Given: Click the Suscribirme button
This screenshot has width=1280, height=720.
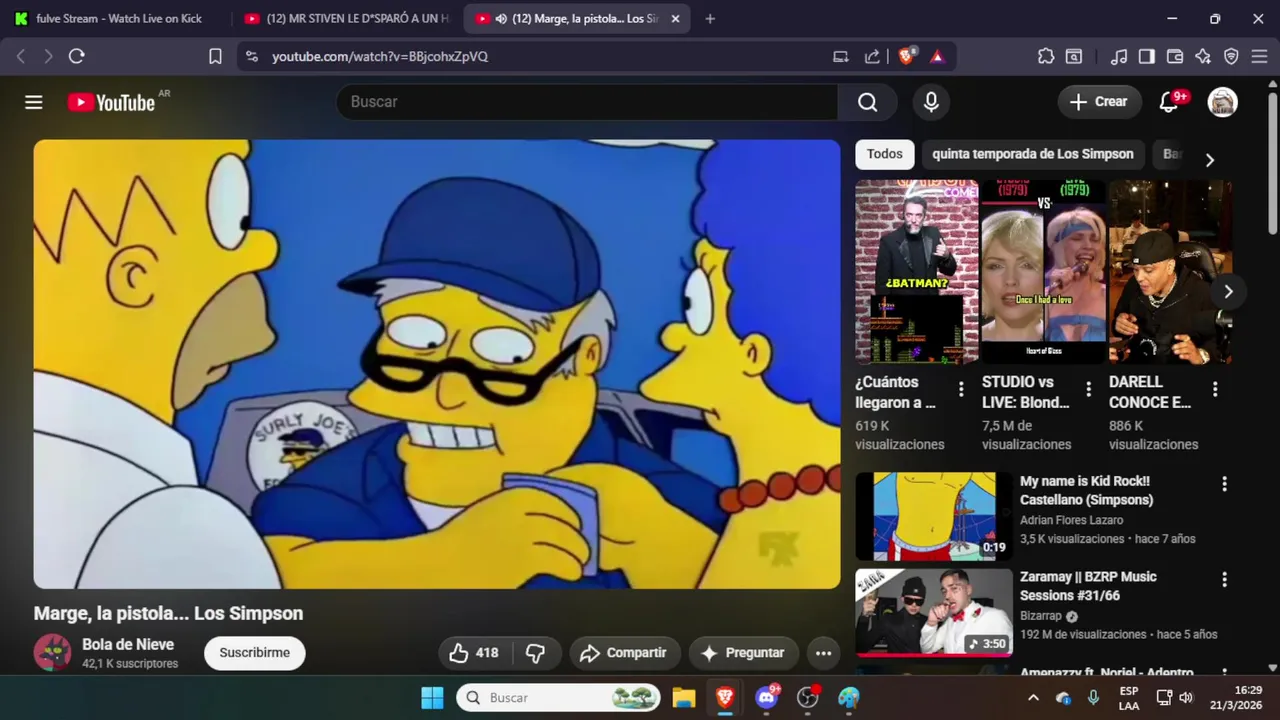Looking at the screenshot, I should (x=255, y=653).
